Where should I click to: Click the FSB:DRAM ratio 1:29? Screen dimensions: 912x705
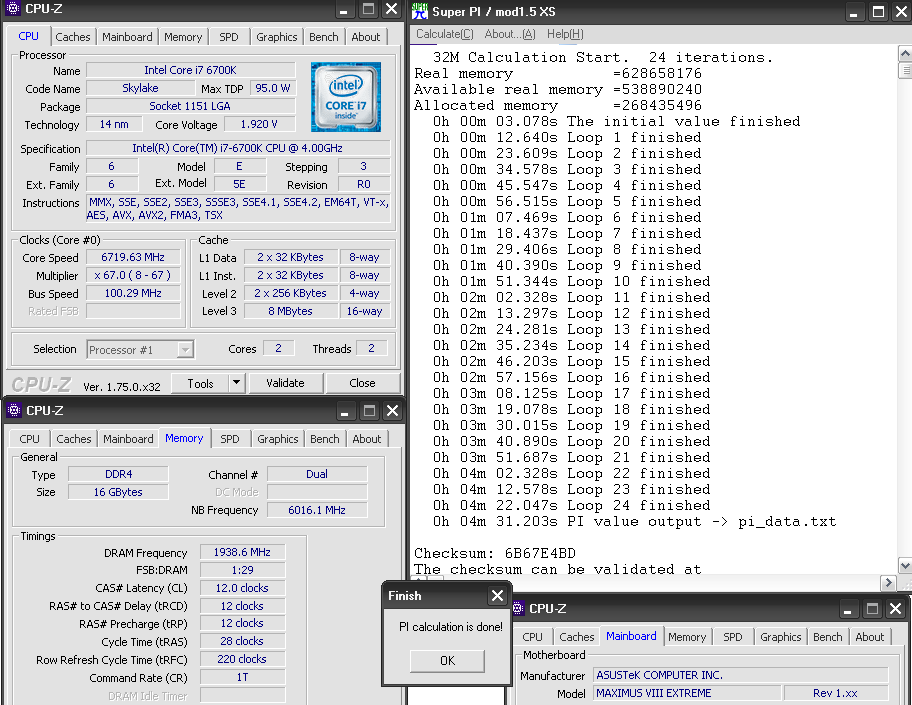[242, 570]
